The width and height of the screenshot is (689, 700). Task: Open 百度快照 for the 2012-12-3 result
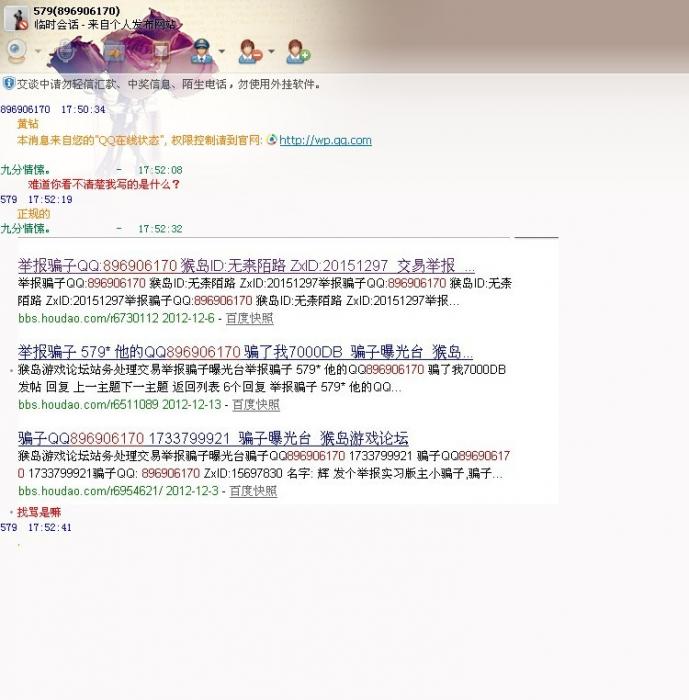pyautogui.click(x=253, y=491)
